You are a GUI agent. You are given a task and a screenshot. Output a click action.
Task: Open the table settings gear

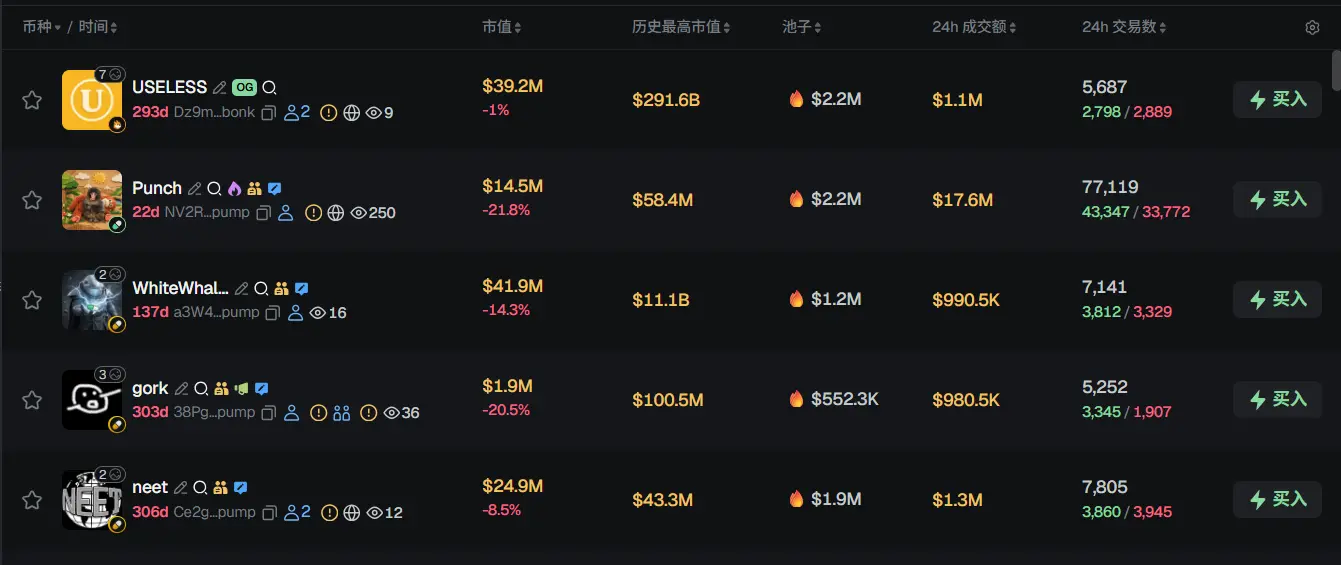point(1313,28)
